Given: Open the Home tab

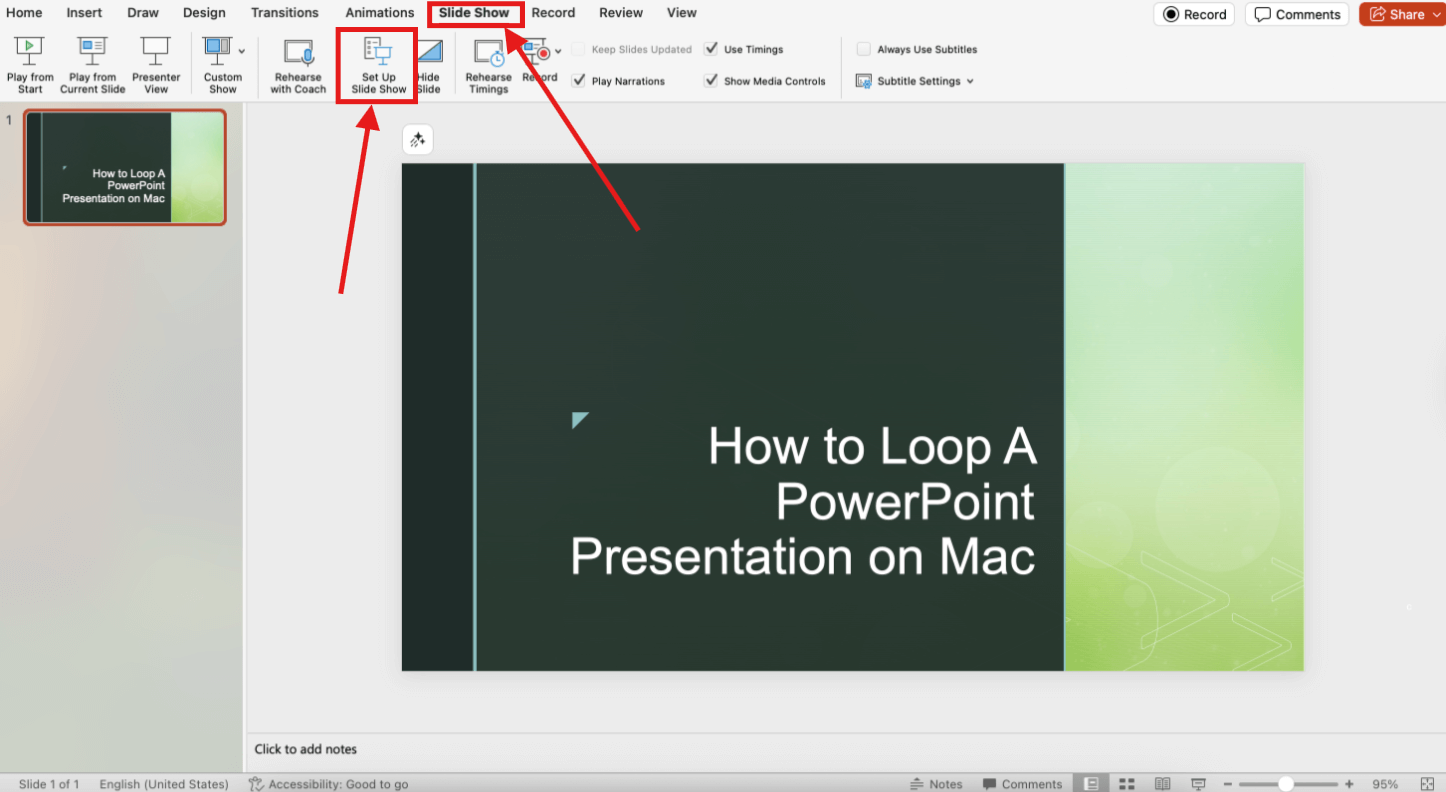Looking at the screenshot, I should [24, 13].
